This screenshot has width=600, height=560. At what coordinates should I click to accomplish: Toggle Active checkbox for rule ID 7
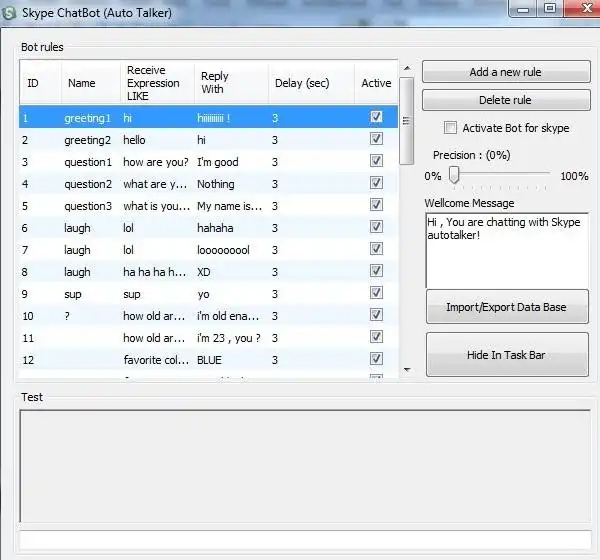(x=376, y=249)
